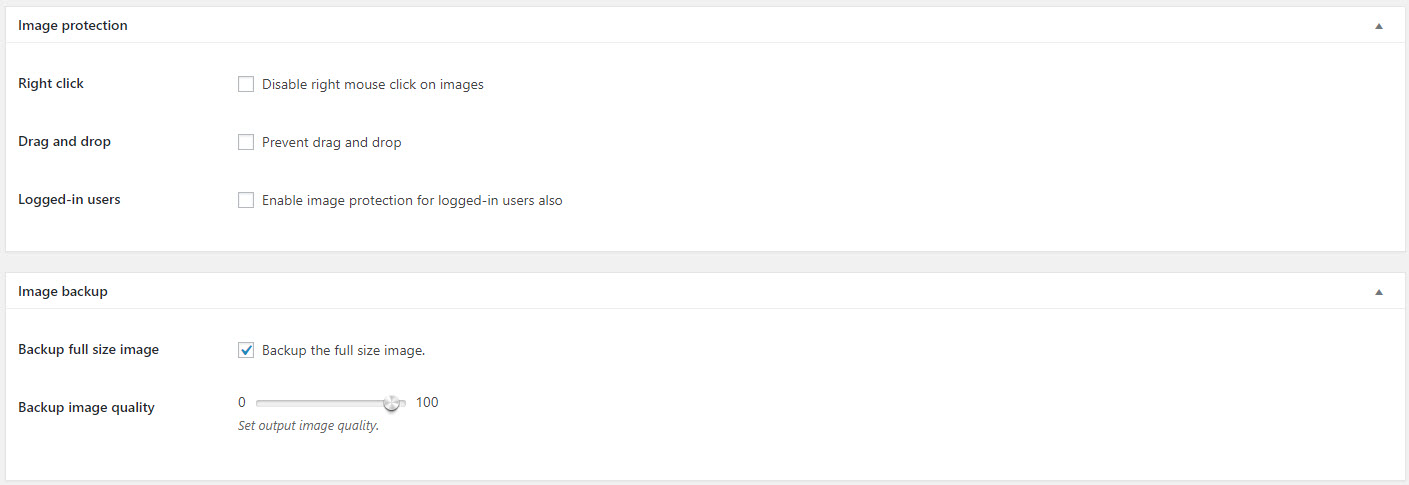This screenshot has width=1409, height=485.
Task: Click the middle of the quality slider track
Action: click(x=331, y=403)
